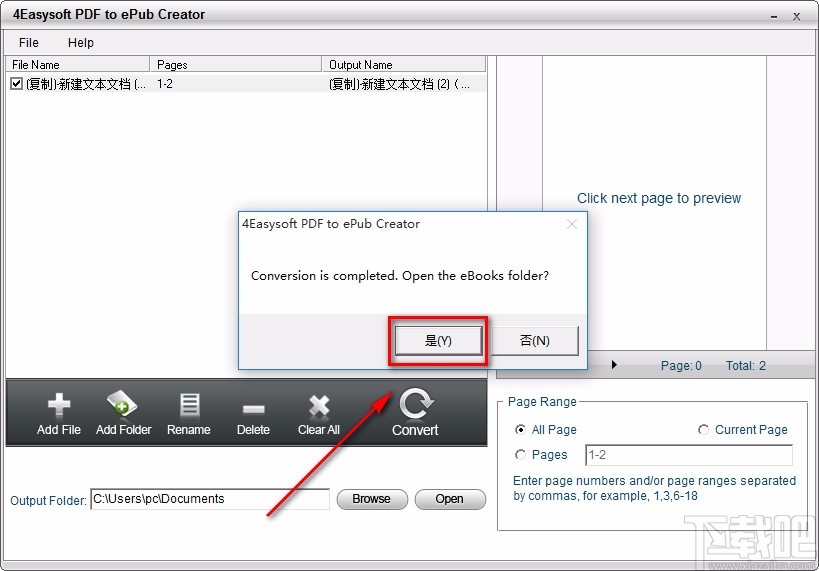Screen dimensions: 819x571
Task: Go to next preview page arrow
Action: coord(614,365)
